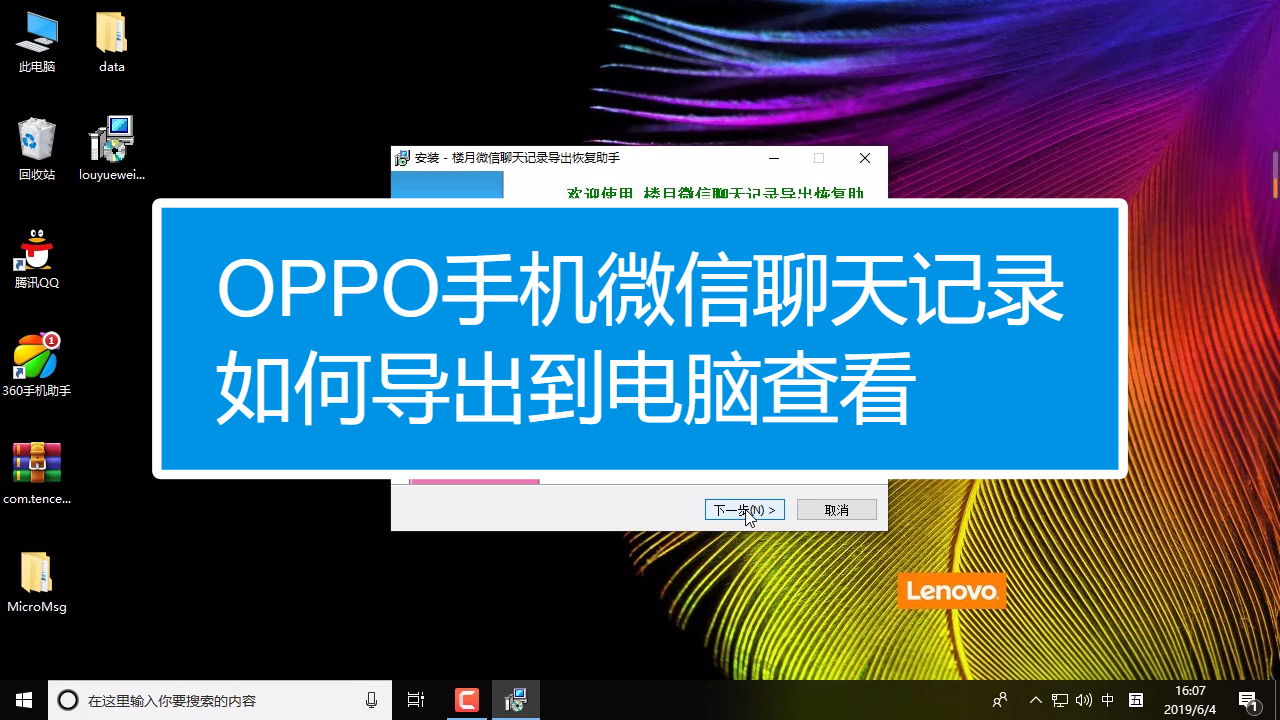Open Task View from taskbar
Screen dimensions: 1280x720
[416, 700]
